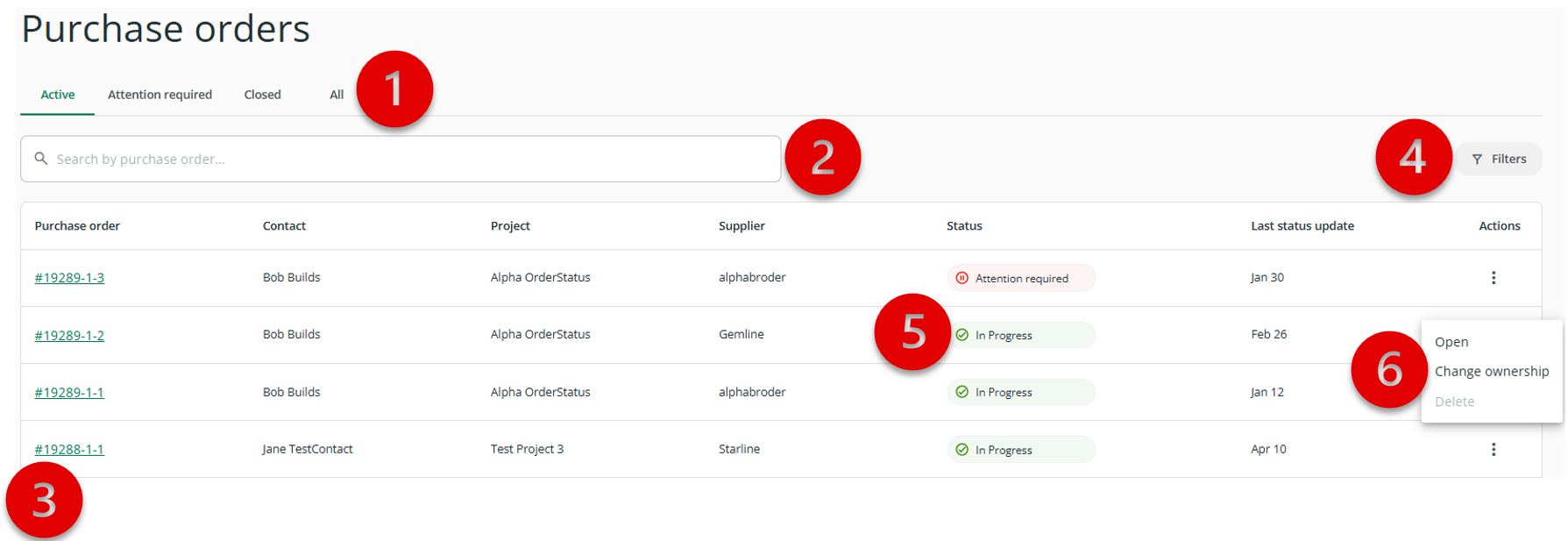Open purchase order #19289-1-3 link
Screen dimensions: 1568x541
[69, 278]
